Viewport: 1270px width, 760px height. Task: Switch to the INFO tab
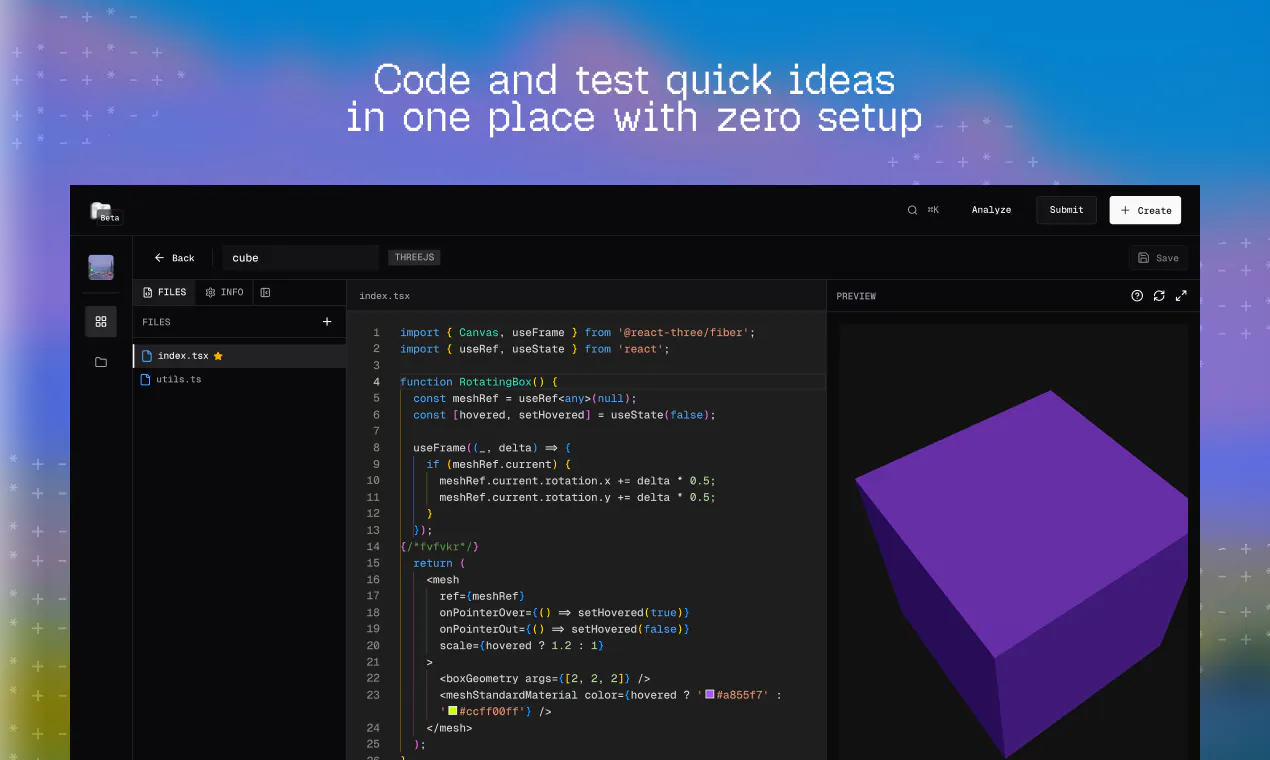point(225,292)
